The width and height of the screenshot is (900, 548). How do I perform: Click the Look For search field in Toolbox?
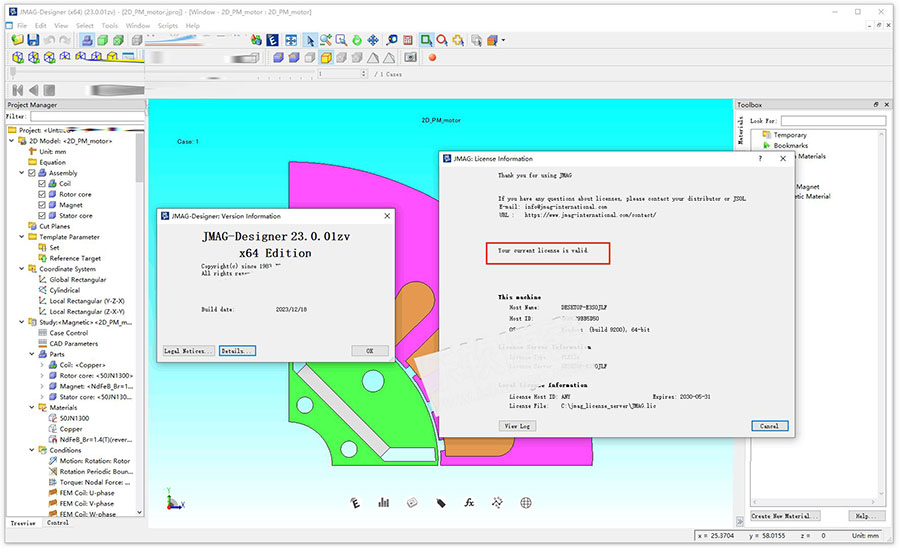tap(834, 121)
